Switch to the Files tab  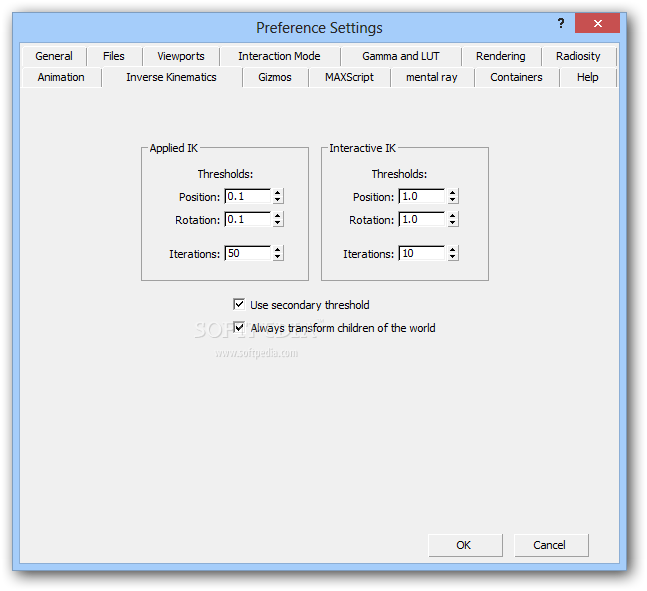(x=114, y=56)
